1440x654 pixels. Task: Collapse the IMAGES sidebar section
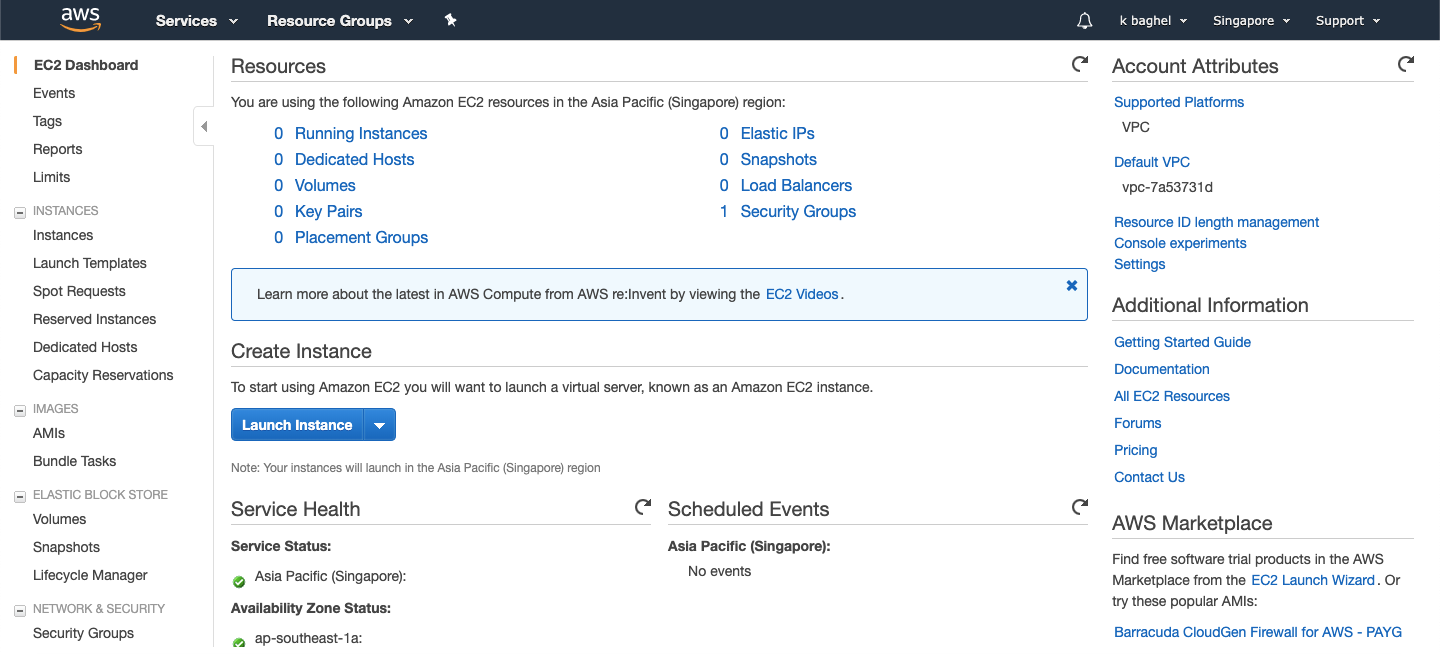[x=19, y=410]
